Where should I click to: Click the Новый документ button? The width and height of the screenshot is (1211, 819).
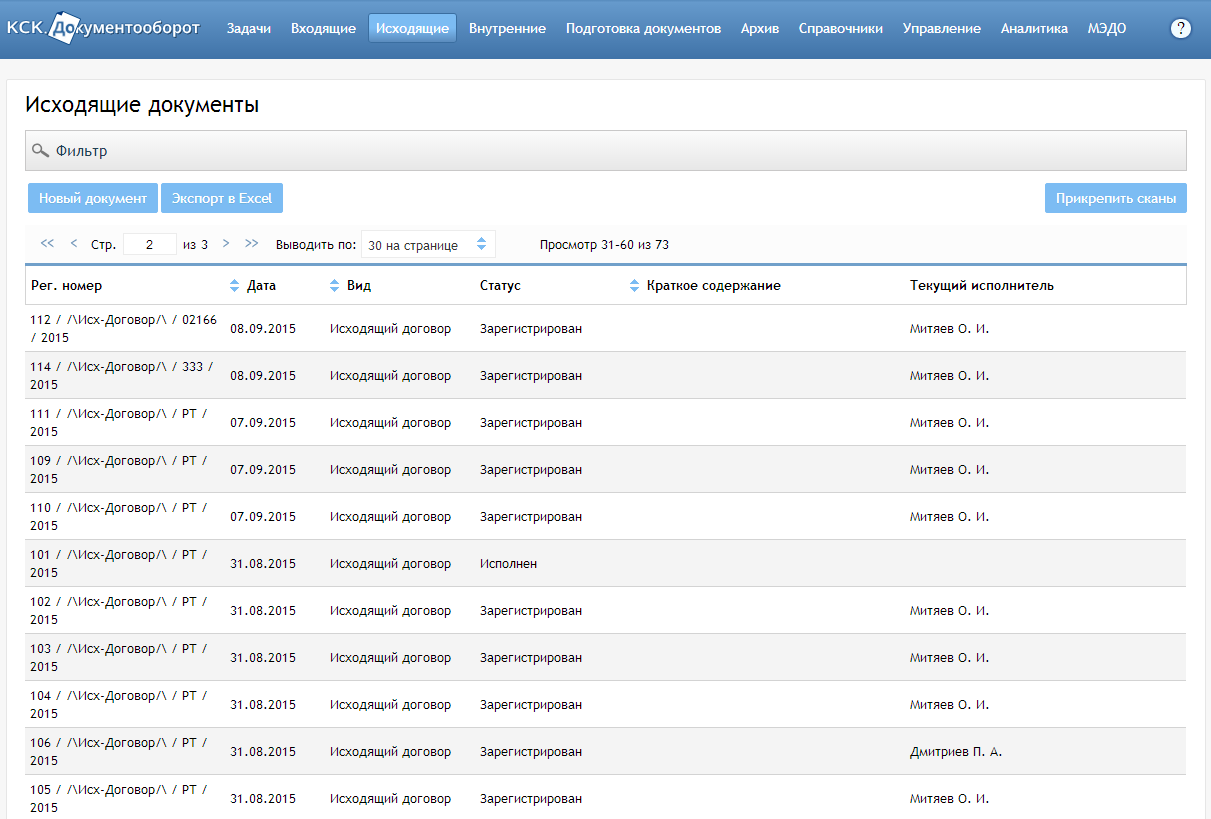(x=93, y=198)
